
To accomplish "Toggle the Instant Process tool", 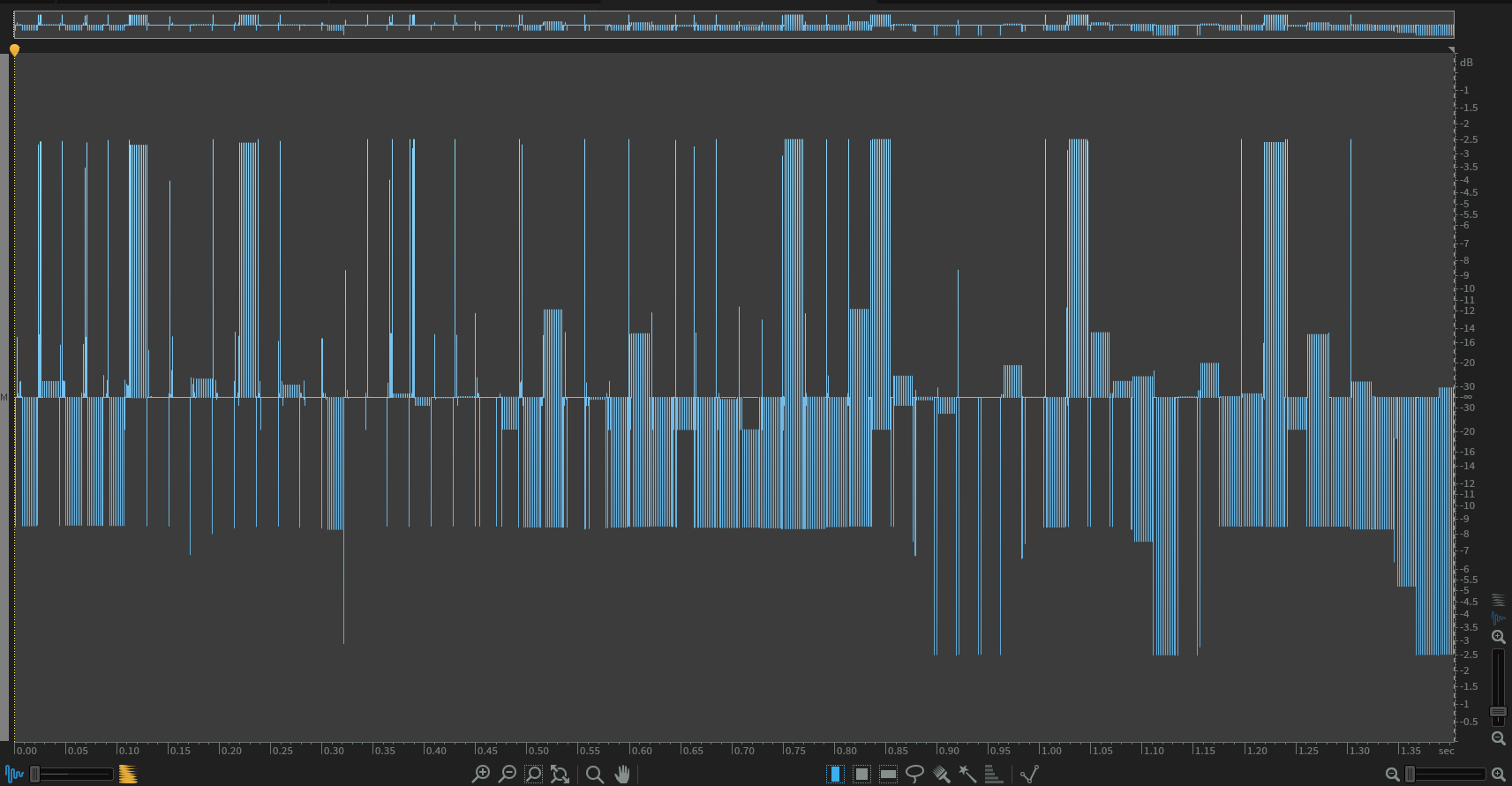I will [1029, 775].
